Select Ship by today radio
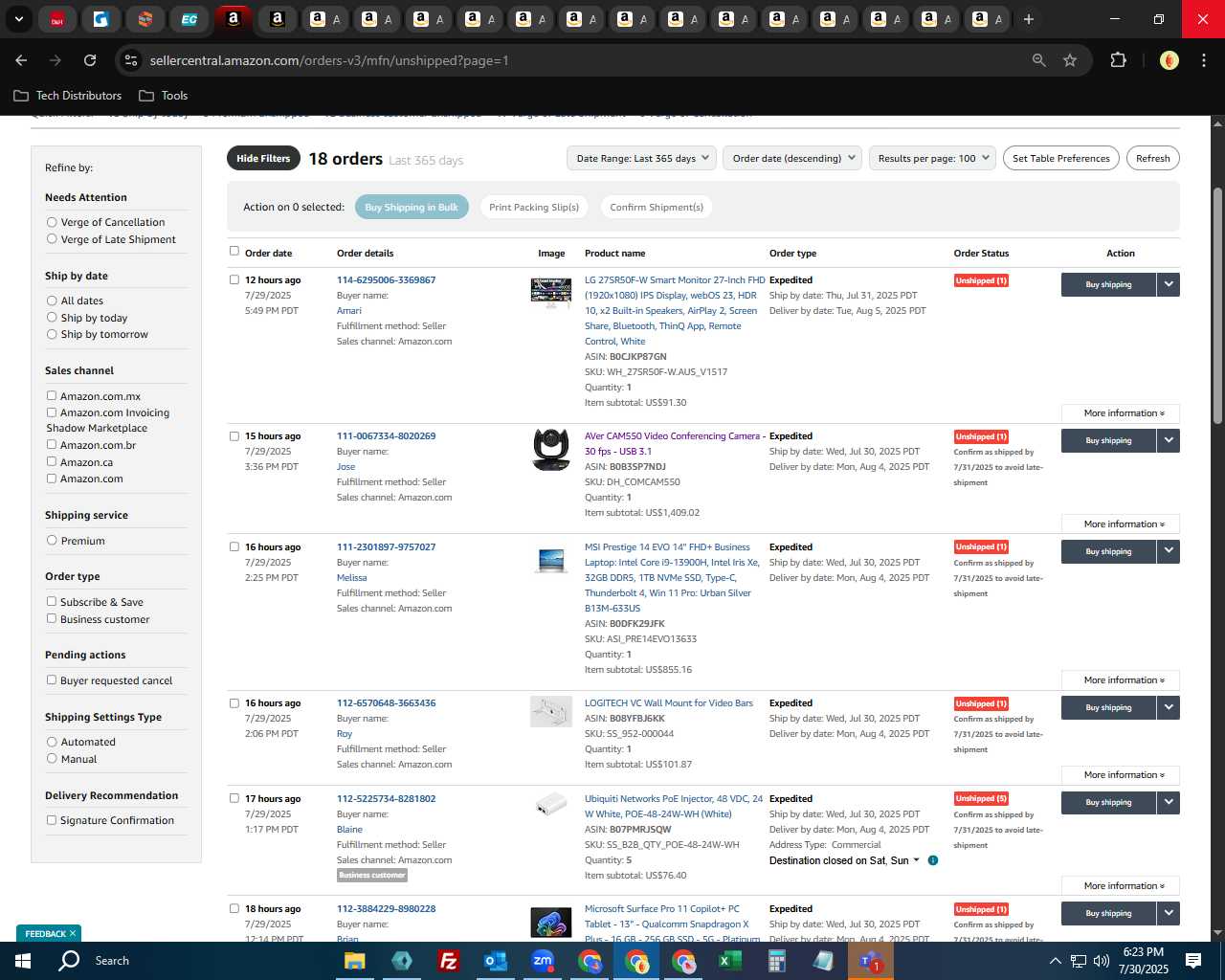Image resolution: width=1225 pixels, height=980 pixels. 52,318
